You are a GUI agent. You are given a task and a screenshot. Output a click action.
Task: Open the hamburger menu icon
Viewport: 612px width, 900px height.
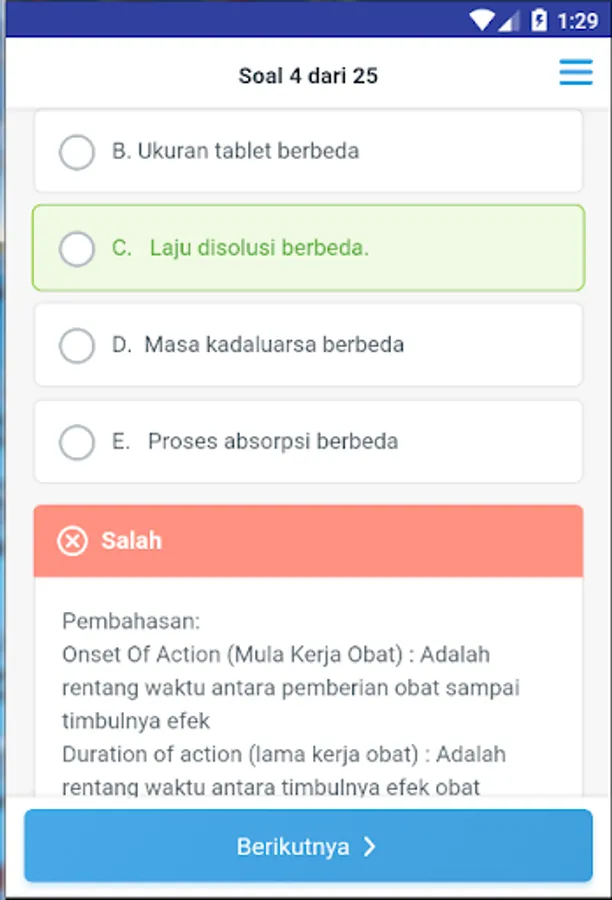pyautogui.click(x=576, y=73)
